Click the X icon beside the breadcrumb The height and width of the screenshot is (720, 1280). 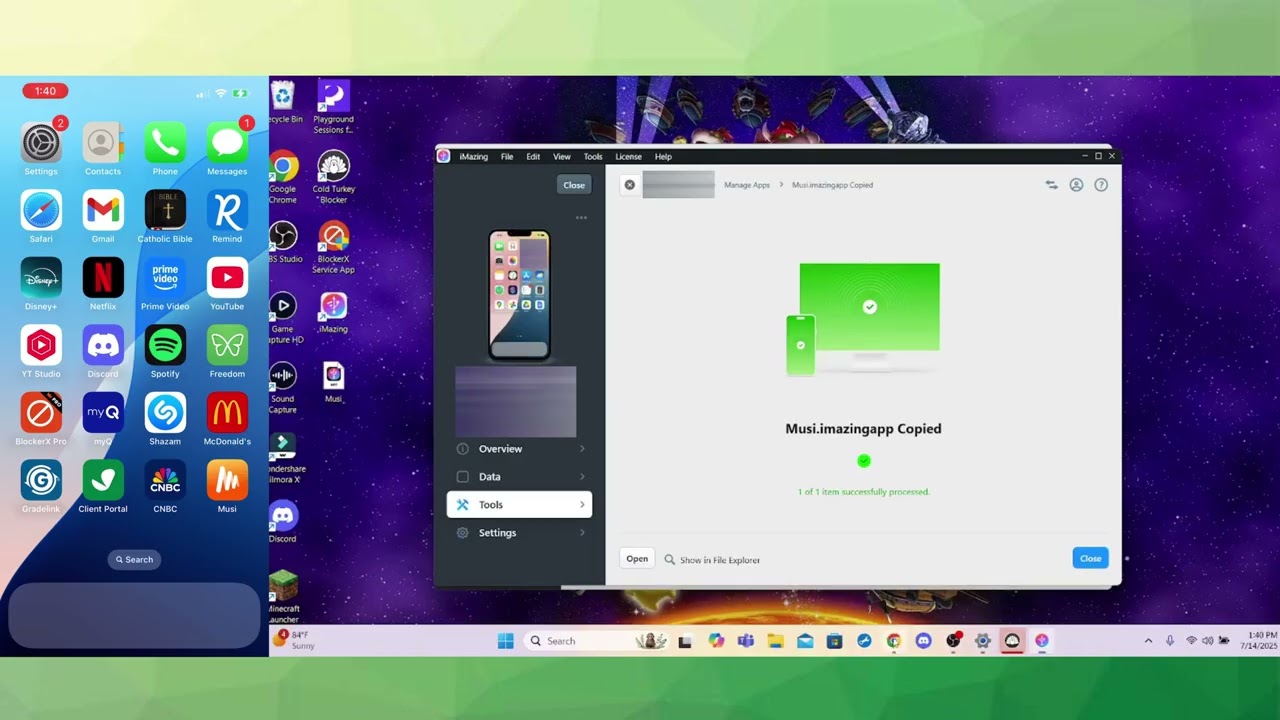point(629,185)
